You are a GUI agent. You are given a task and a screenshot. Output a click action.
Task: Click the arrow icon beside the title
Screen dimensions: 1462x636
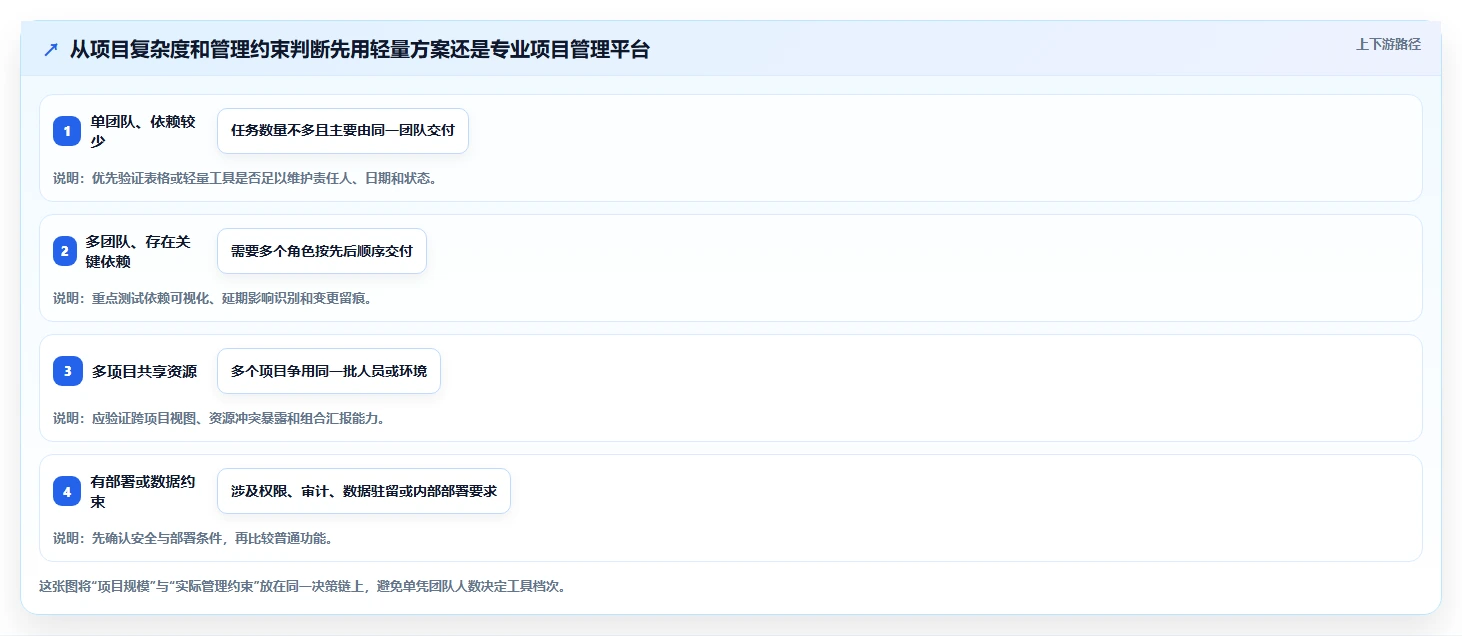click(51, 50)
